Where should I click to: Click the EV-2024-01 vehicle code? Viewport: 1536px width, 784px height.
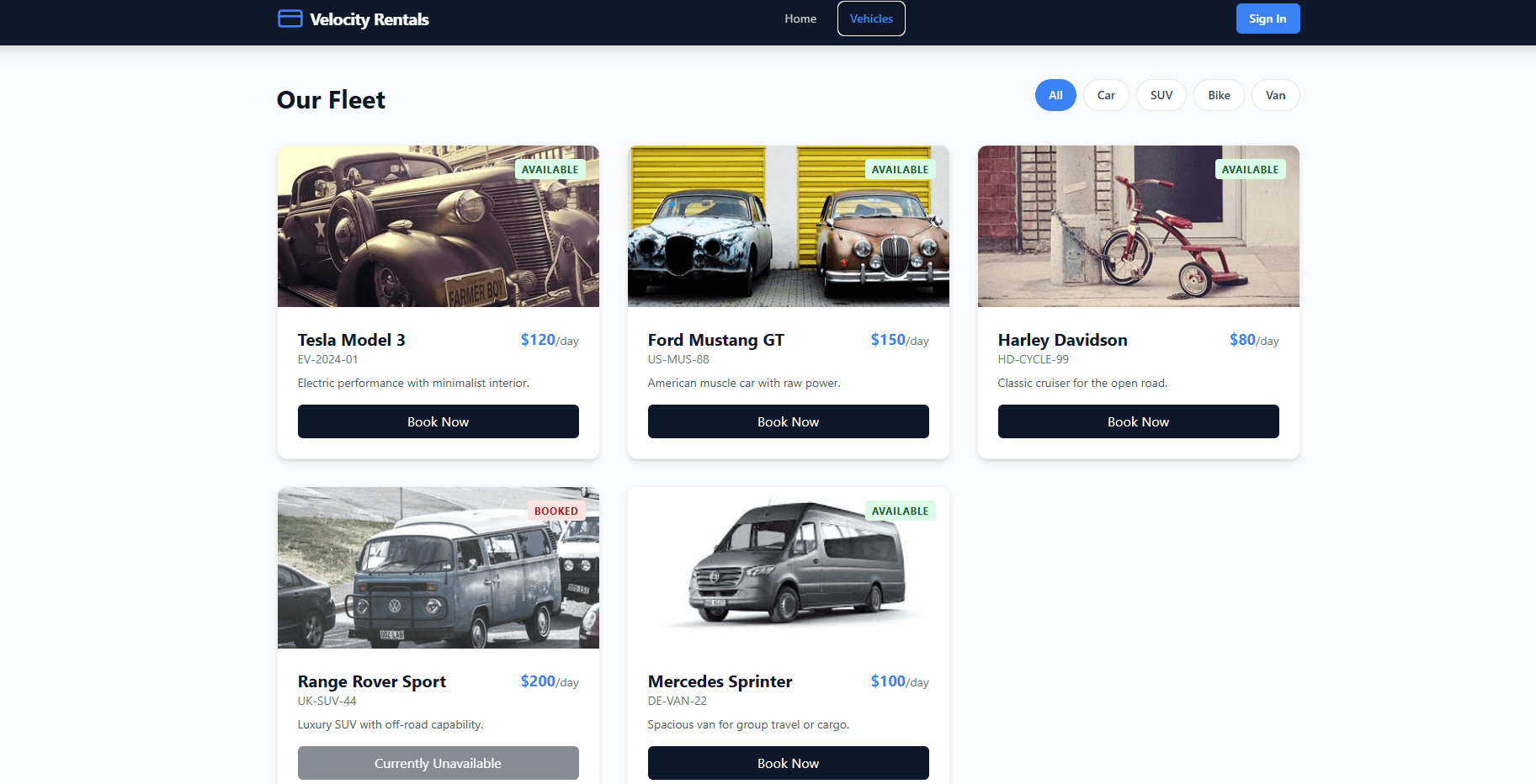coord(328,359)
